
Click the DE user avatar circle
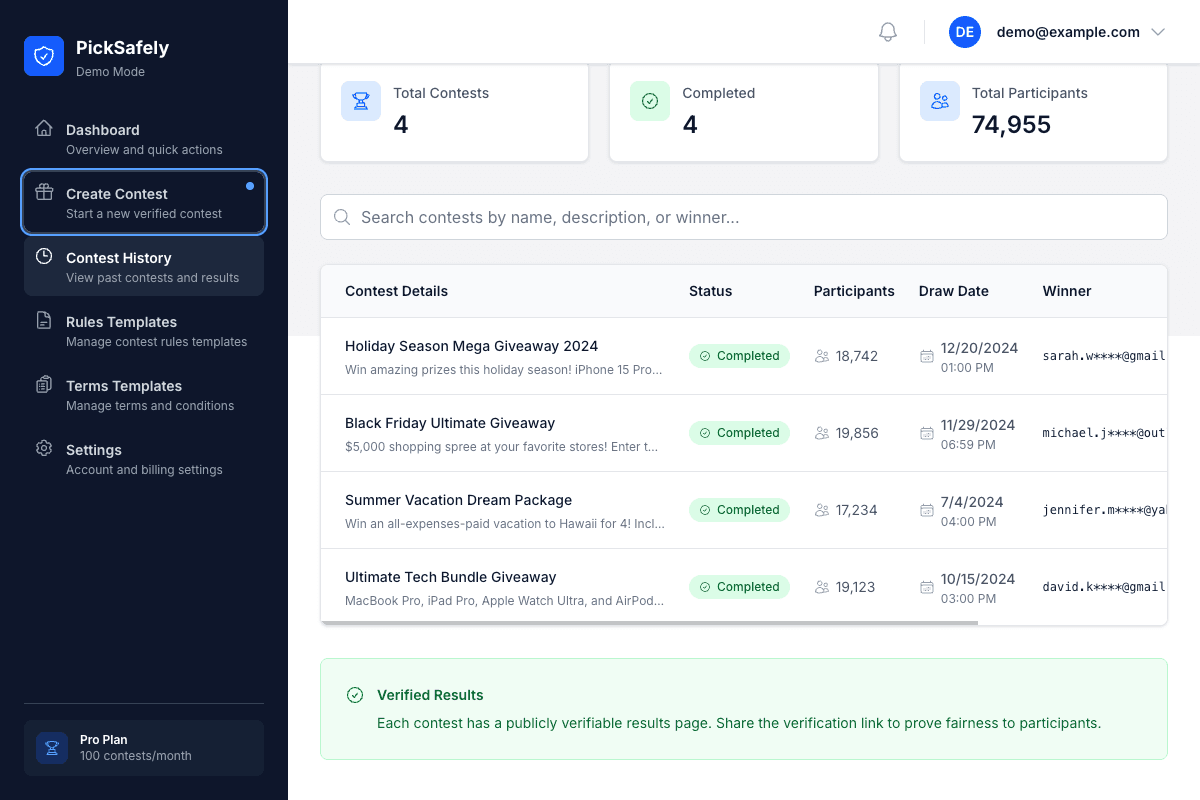(964, 32)
